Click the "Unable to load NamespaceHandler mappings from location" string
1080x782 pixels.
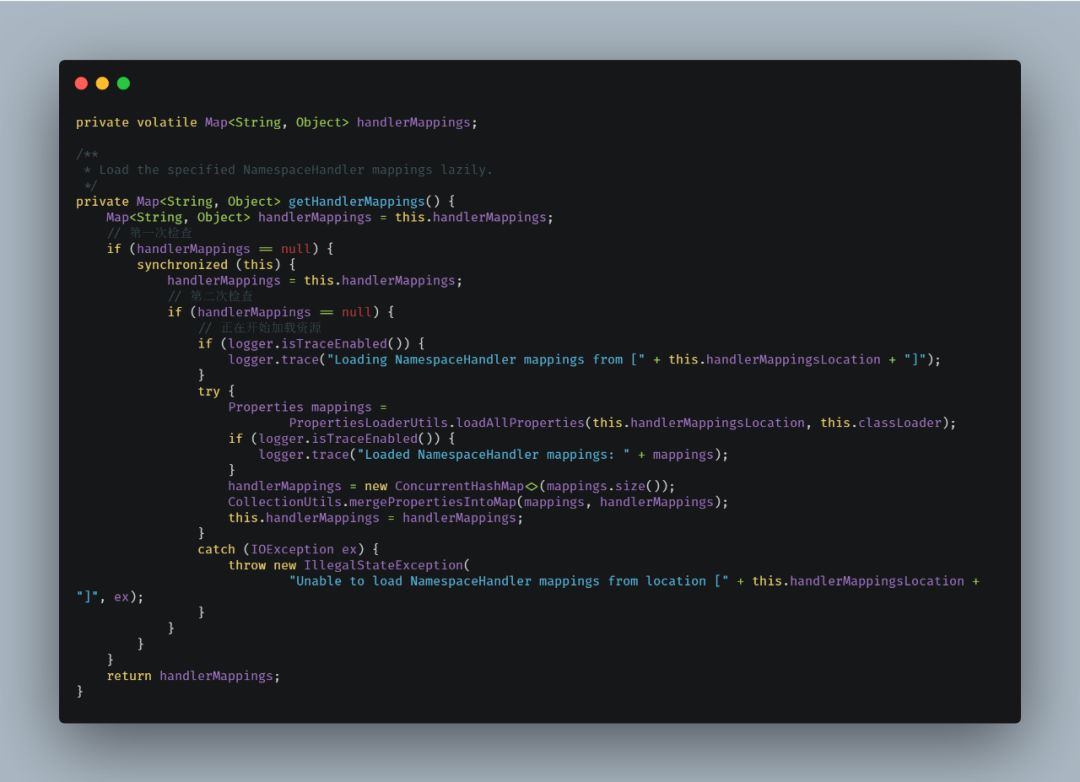(x=508, y=582)
